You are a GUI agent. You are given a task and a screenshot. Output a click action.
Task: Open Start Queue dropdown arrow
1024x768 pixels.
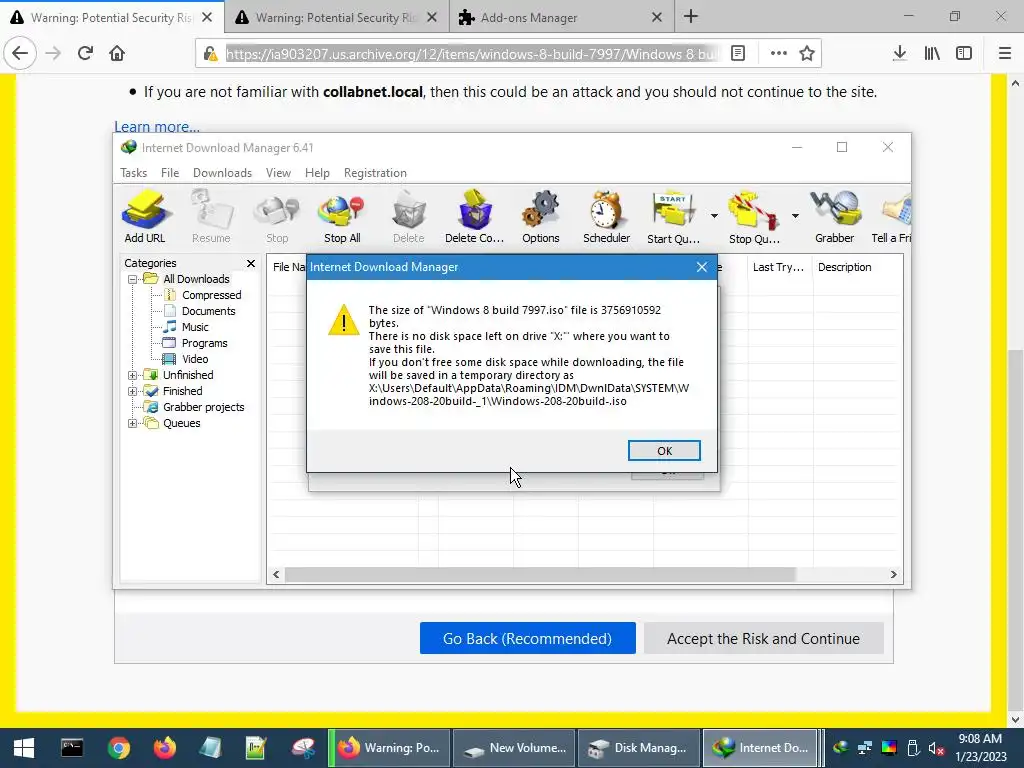coord(714,216)
